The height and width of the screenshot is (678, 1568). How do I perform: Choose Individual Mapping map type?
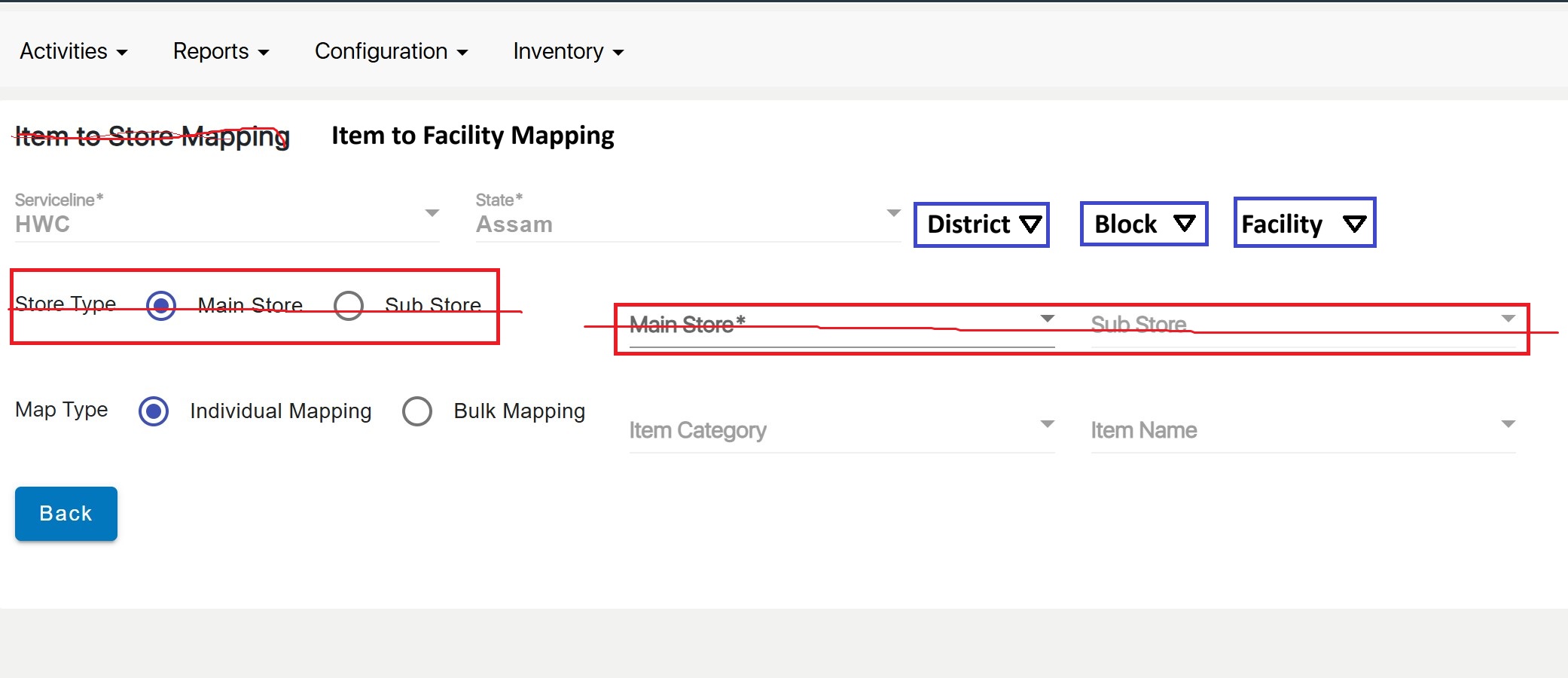point(154,411)
